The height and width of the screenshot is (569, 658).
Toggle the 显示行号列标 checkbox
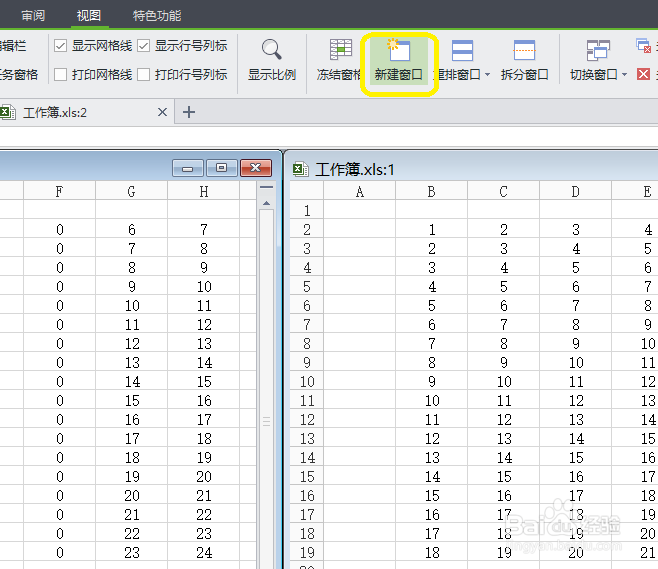point(144,46)
